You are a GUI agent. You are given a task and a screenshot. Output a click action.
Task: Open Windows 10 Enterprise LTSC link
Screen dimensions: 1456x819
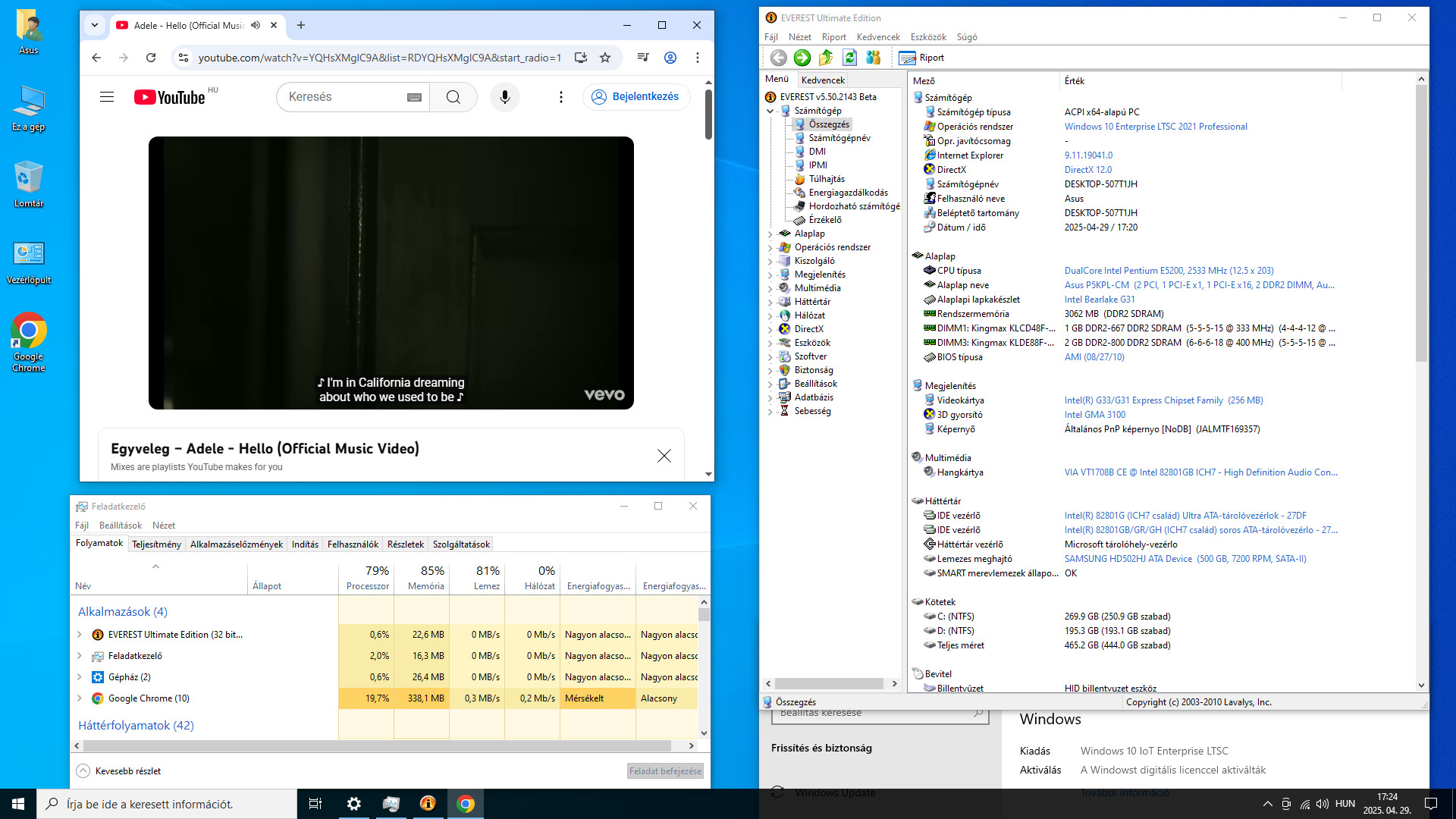tap(1155, 127)
